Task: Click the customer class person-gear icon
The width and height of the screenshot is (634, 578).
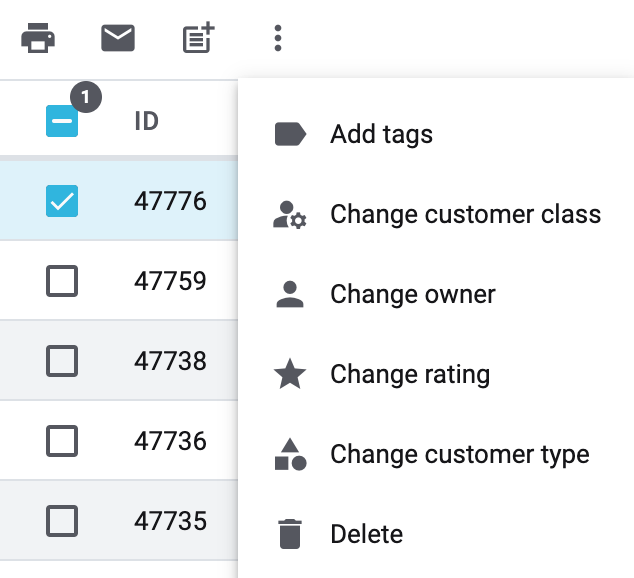Action: 290,214
